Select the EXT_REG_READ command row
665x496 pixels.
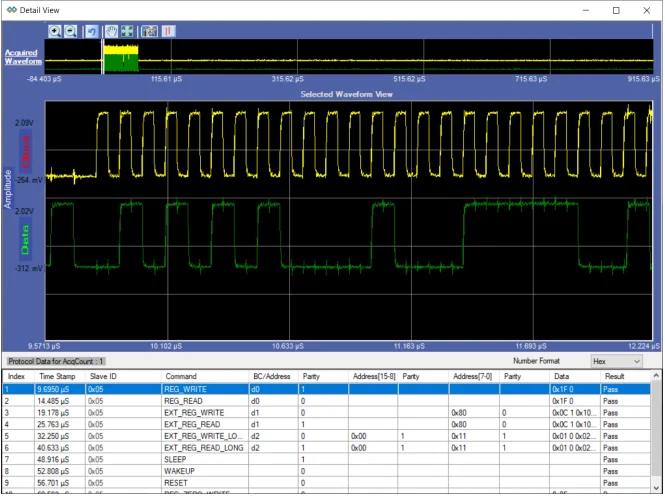(190, 424)
